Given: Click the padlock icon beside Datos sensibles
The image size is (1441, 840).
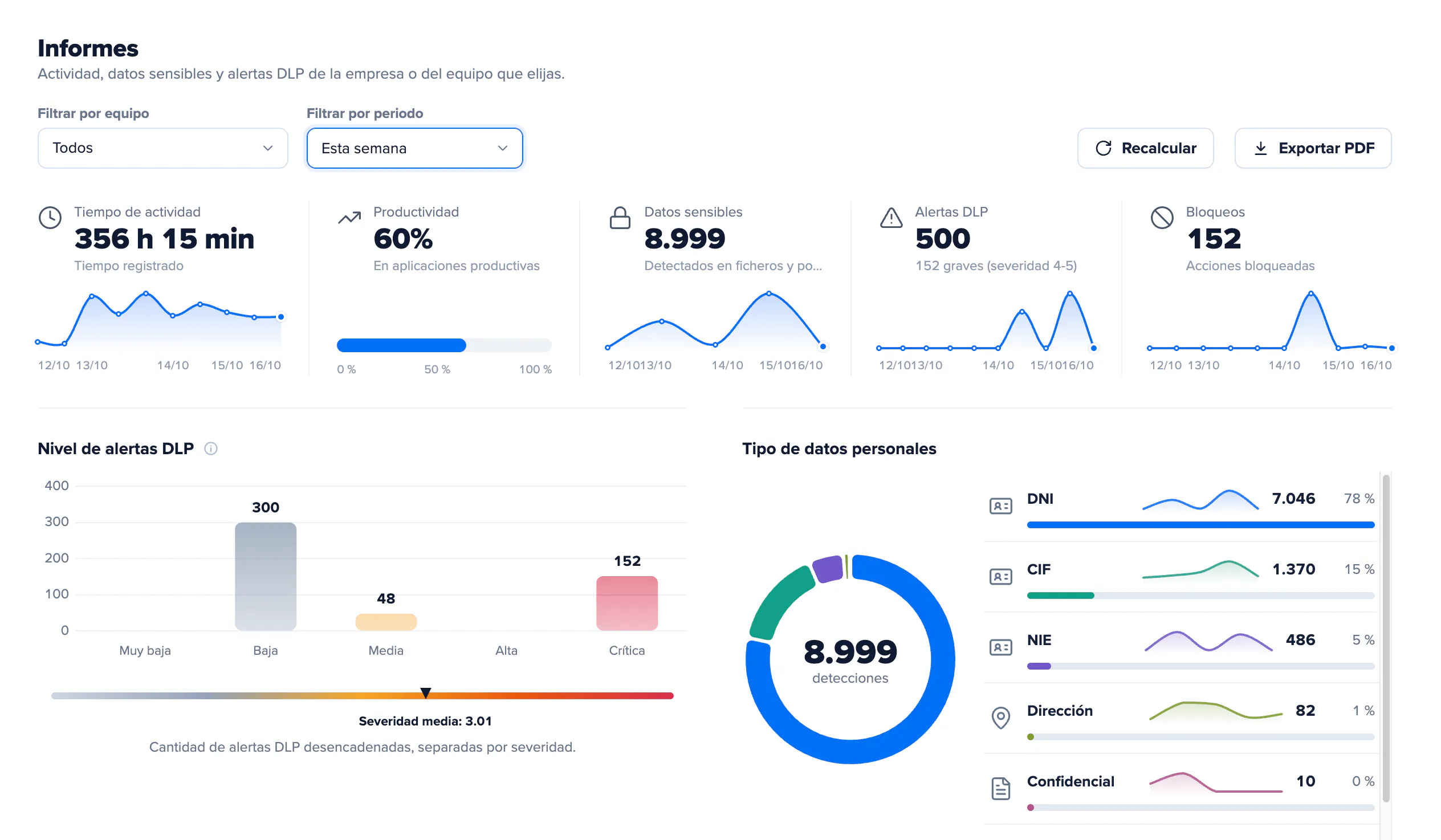Looking at the screenshot, I should point(620,218).
